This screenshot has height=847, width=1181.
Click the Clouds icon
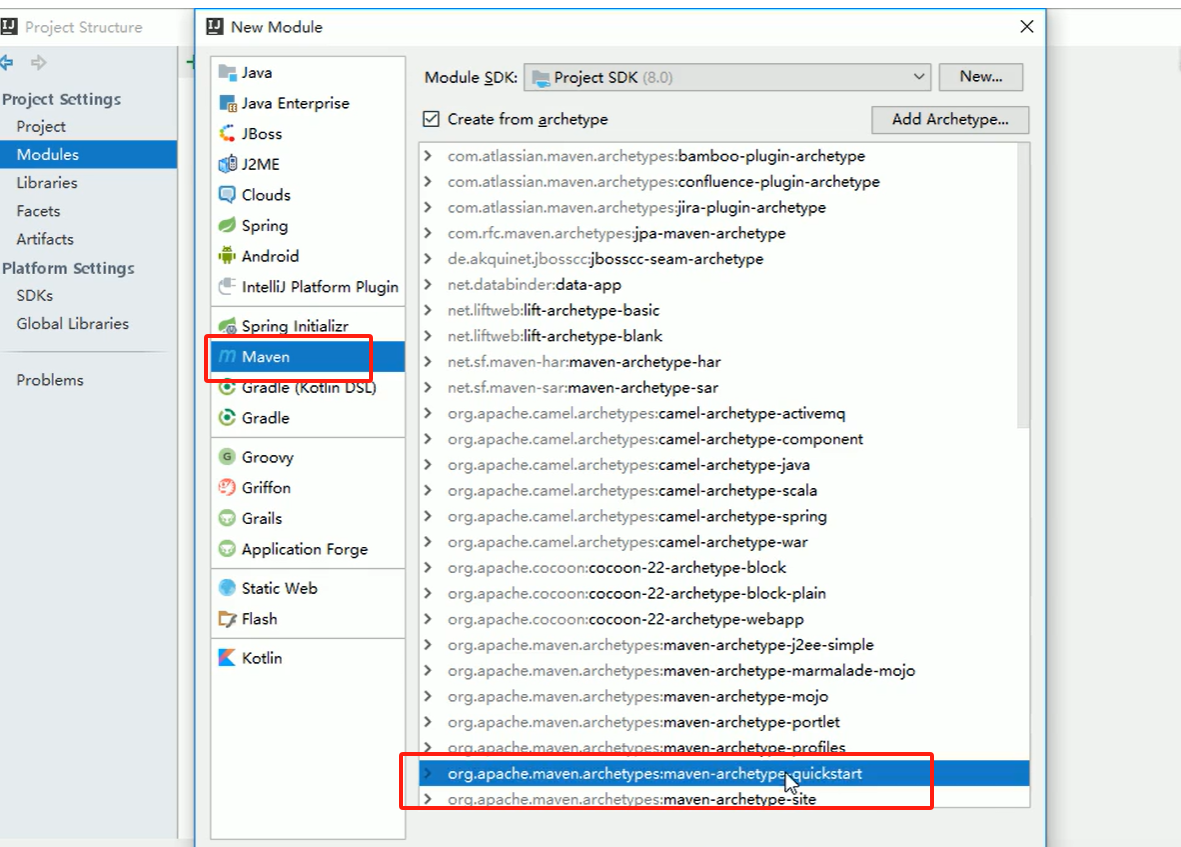pos(227,195)
